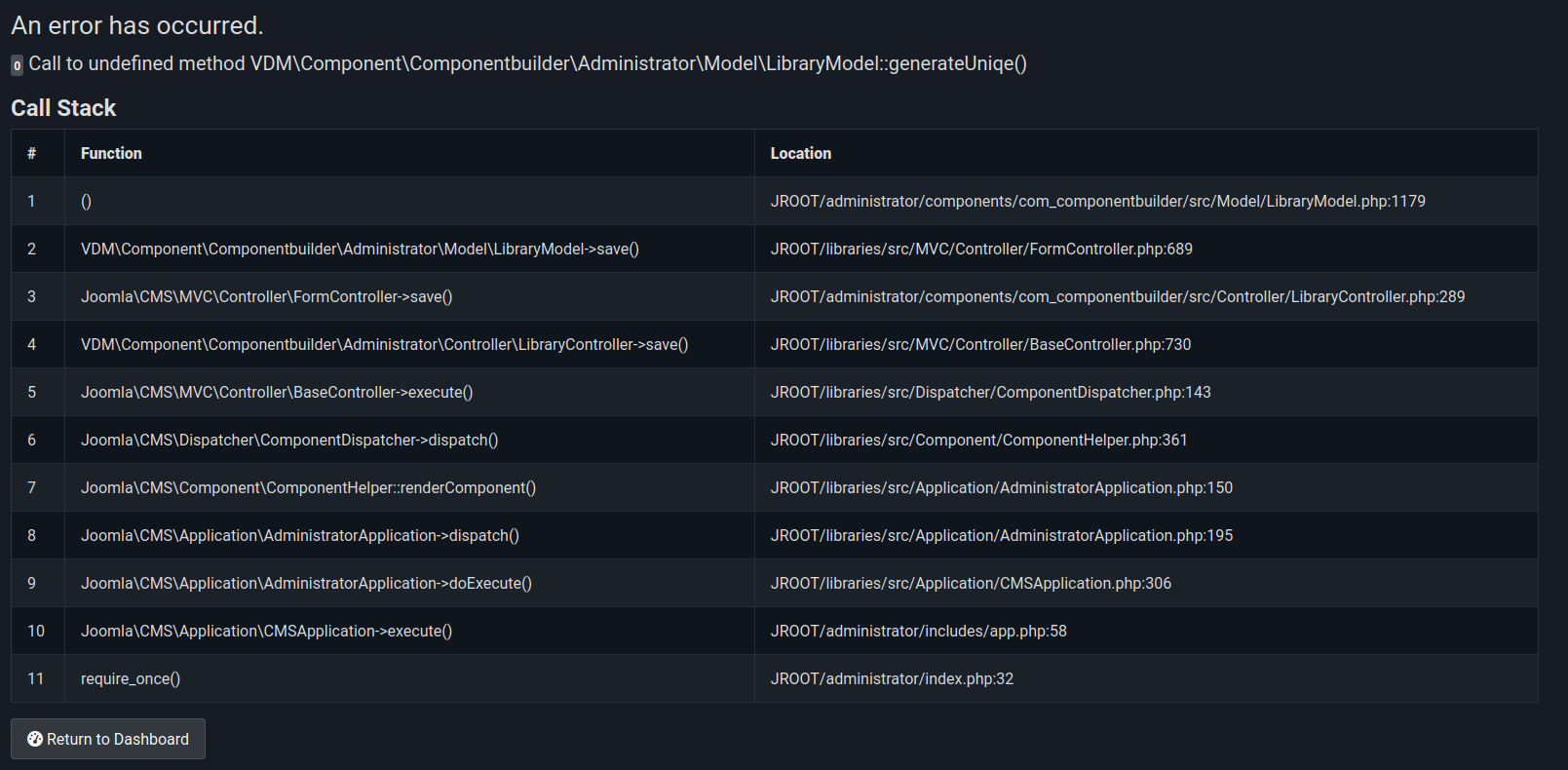Select the LibraryModel->save() function cell

point(409,249)
